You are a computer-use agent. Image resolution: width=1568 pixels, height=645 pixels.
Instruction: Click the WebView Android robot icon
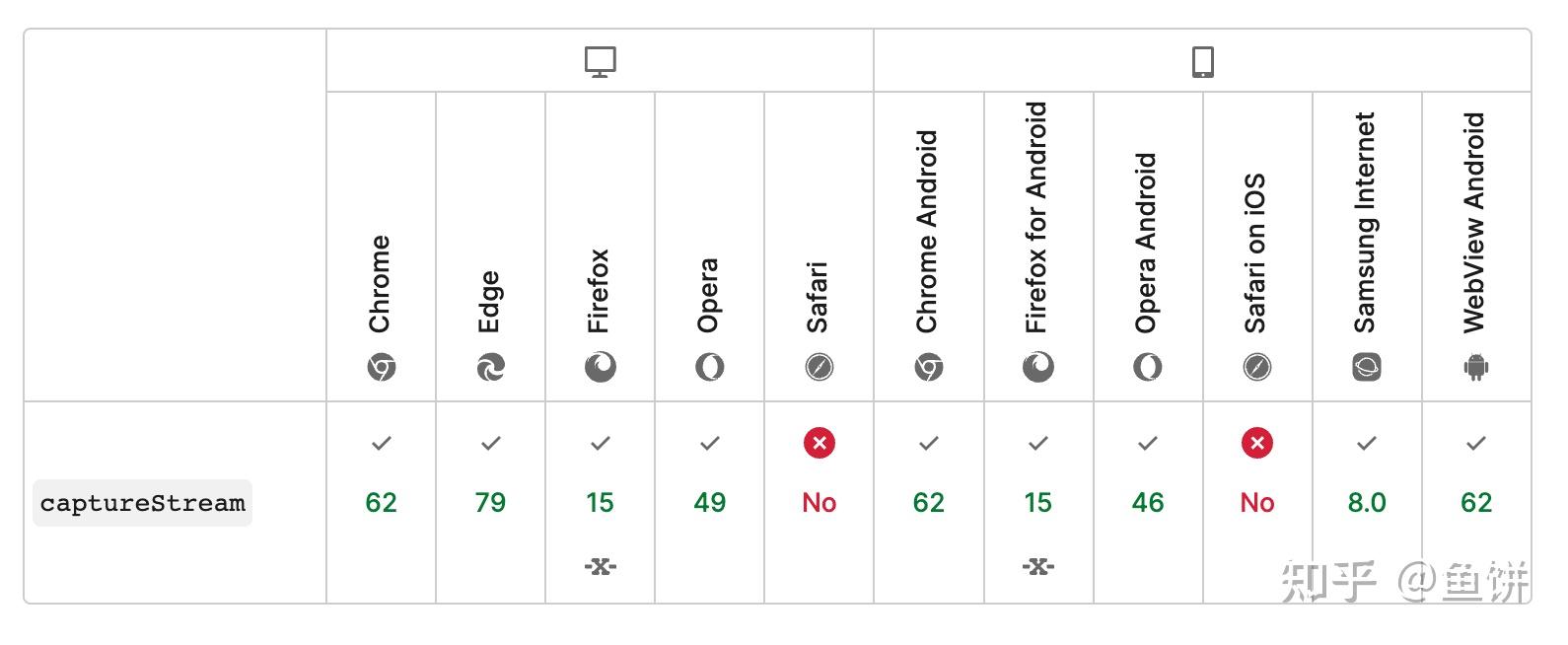point(1475,368)
